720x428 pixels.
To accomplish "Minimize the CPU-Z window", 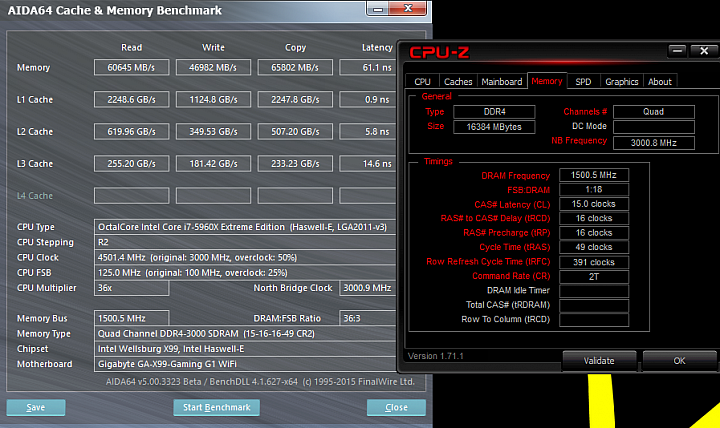I will coord(677,51).
